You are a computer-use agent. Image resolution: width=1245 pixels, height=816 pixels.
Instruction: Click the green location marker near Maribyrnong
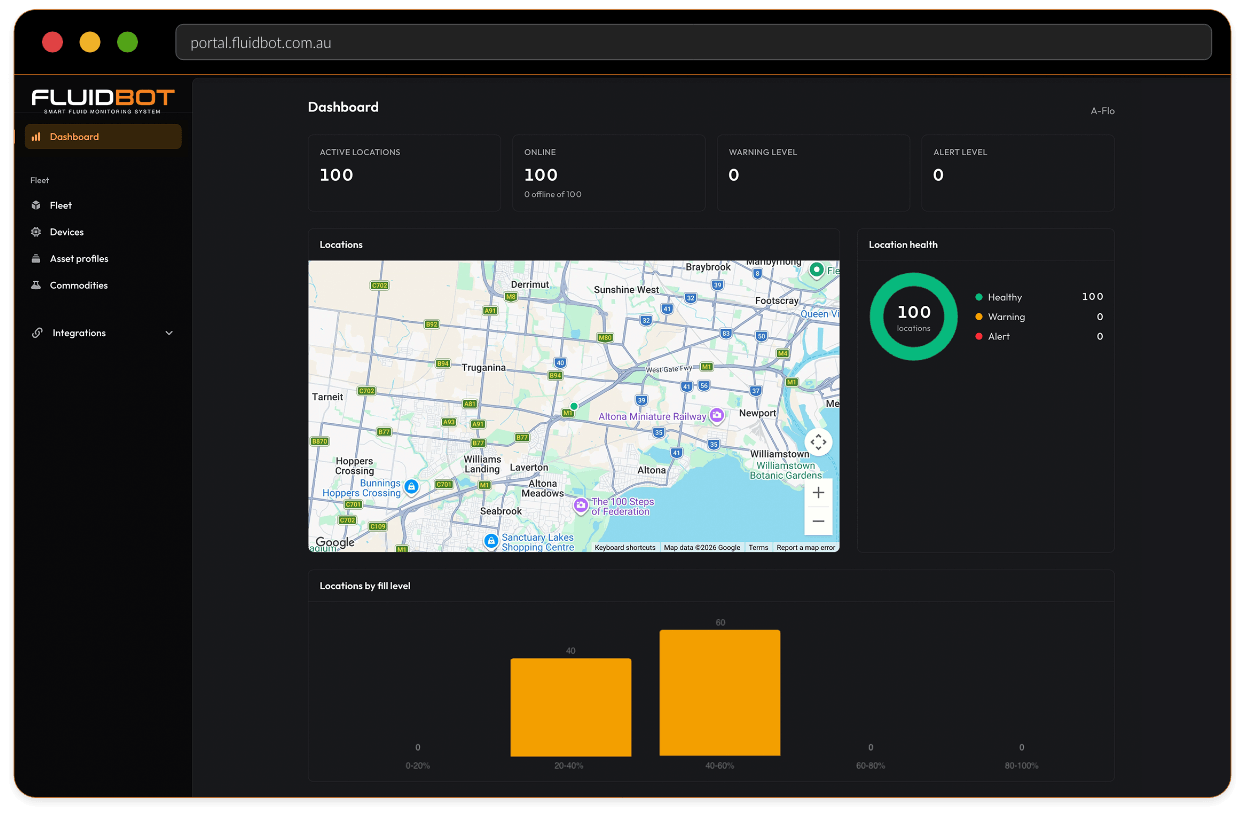pos(817,270)
